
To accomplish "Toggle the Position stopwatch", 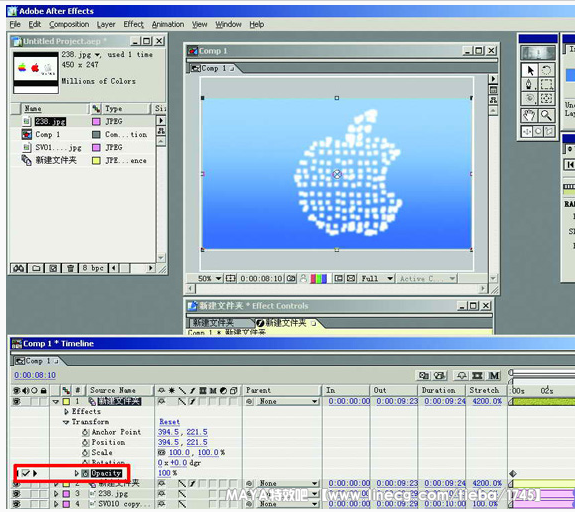I will [85, 443].
